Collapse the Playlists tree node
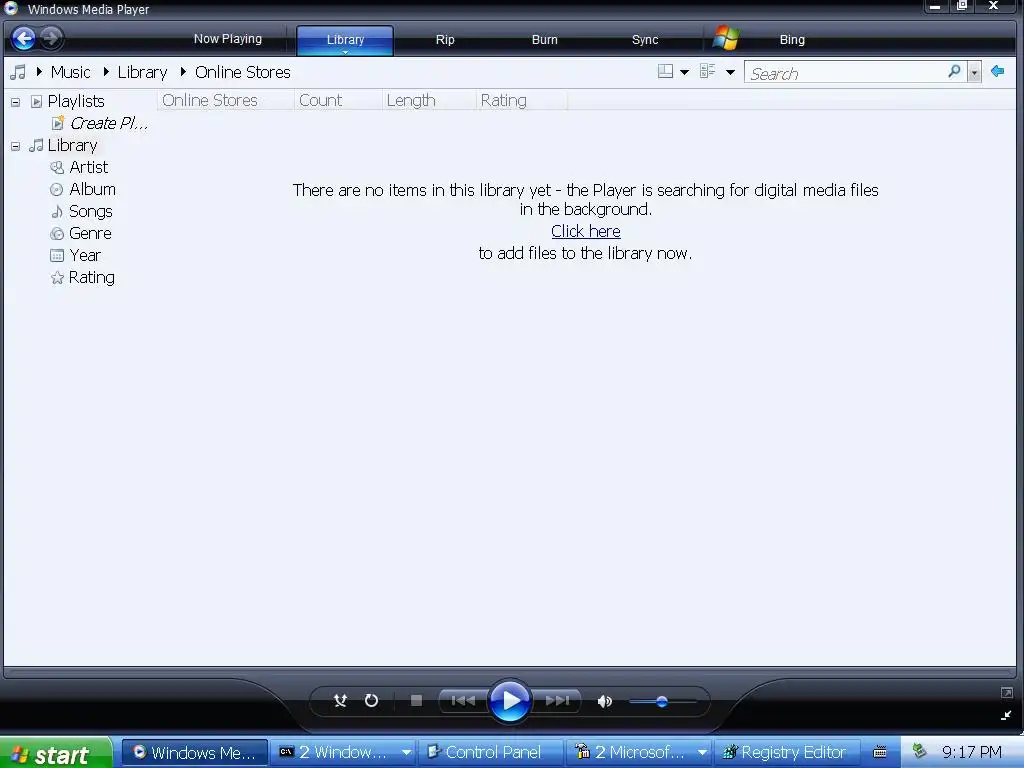 tap(16, 102)
